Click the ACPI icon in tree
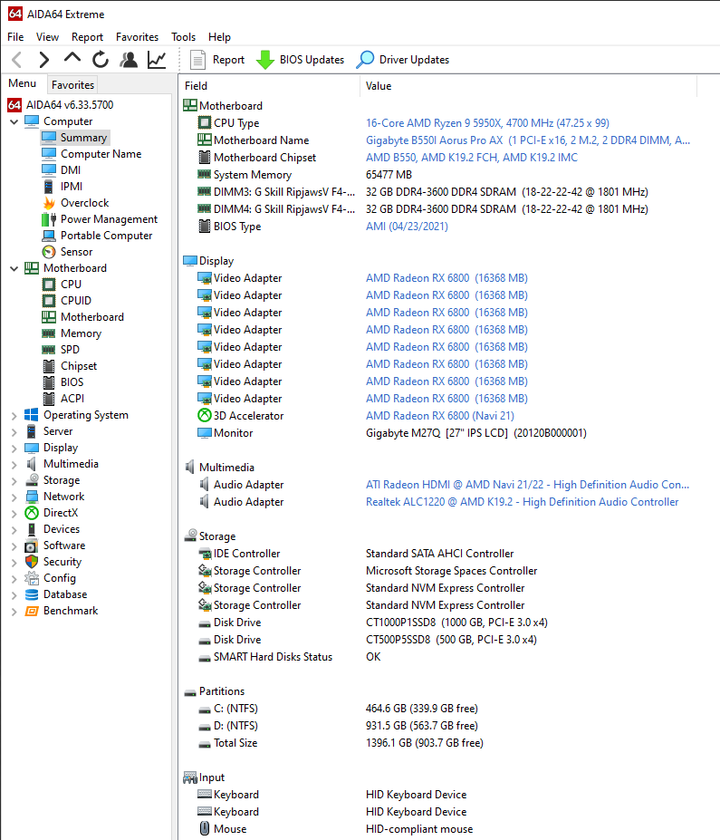The height and width of the screenshot is (840, 720). click(49, 399)
